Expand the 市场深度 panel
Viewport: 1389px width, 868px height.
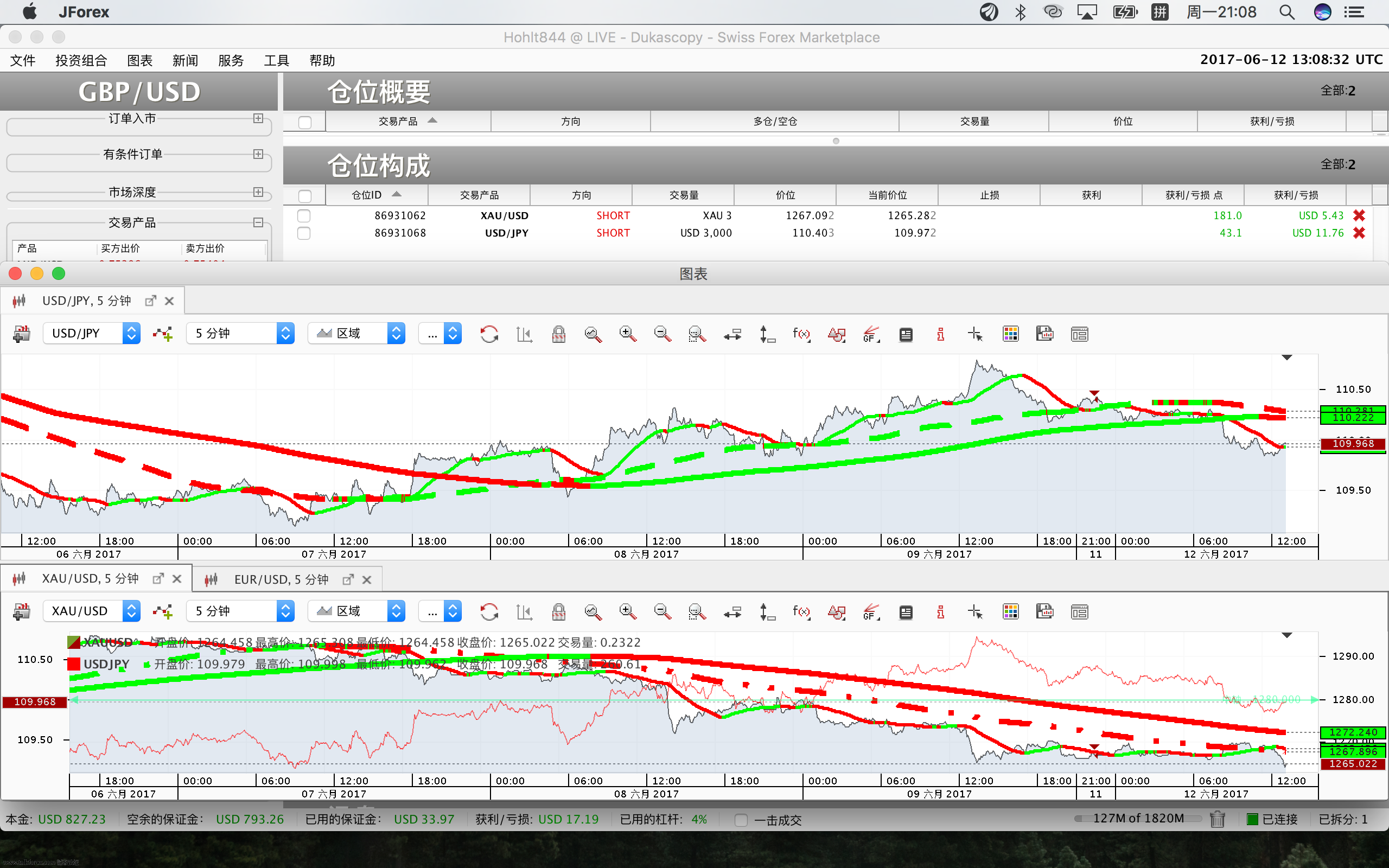point(258,192)
